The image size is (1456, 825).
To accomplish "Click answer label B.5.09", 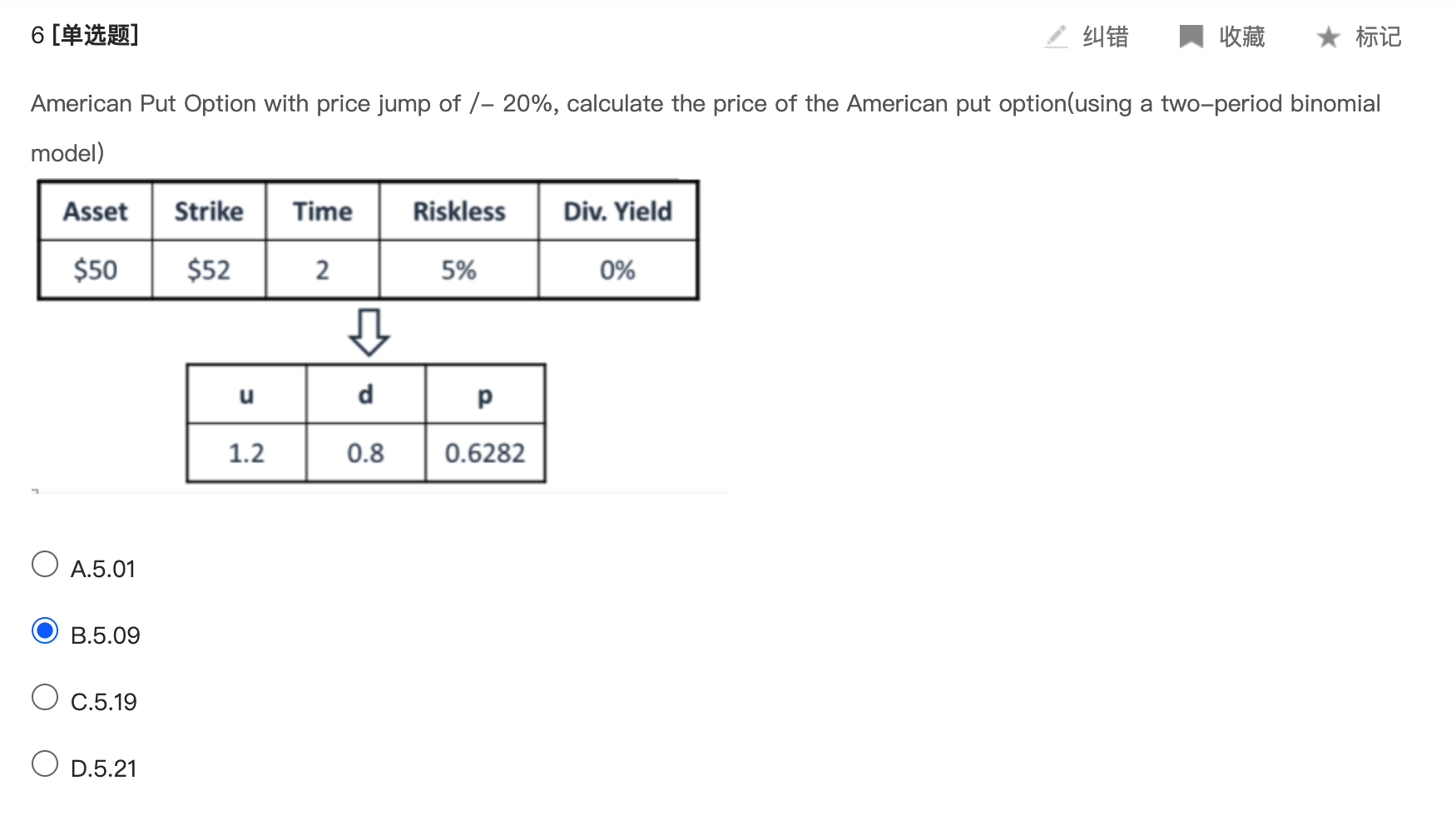I will 106,635.
